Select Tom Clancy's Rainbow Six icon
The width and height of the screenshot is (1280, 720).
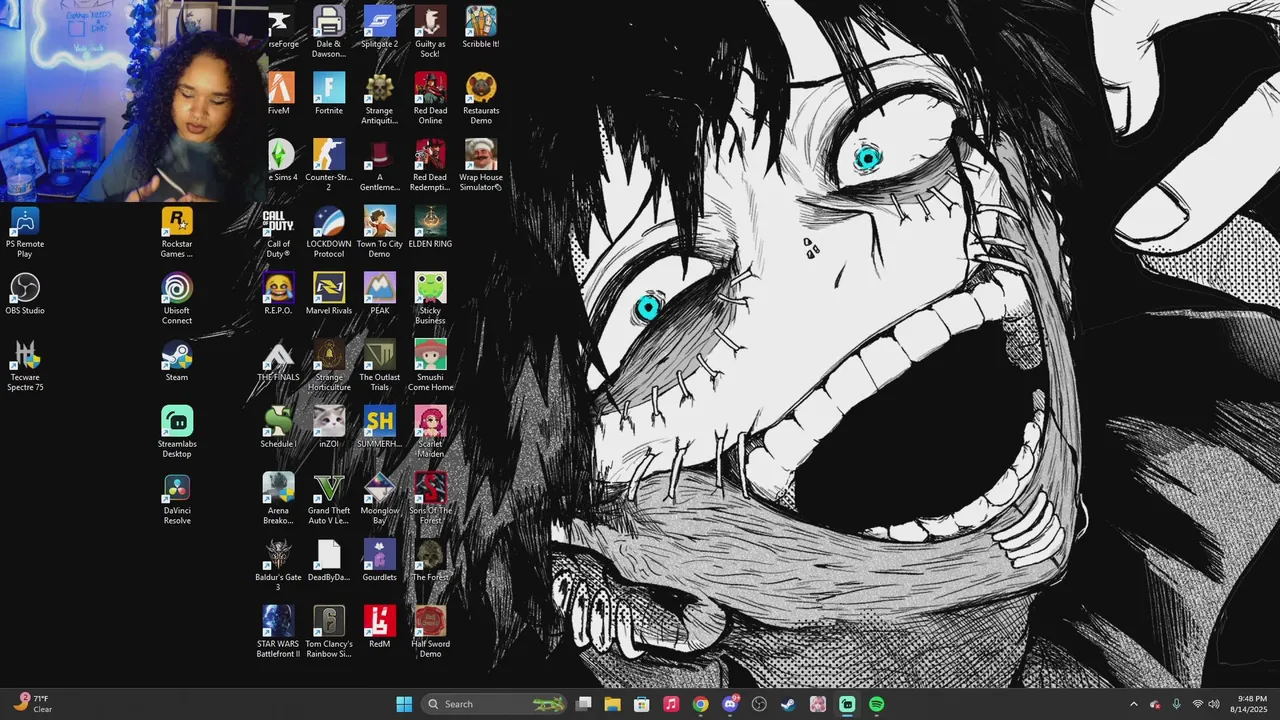point(329,632)
